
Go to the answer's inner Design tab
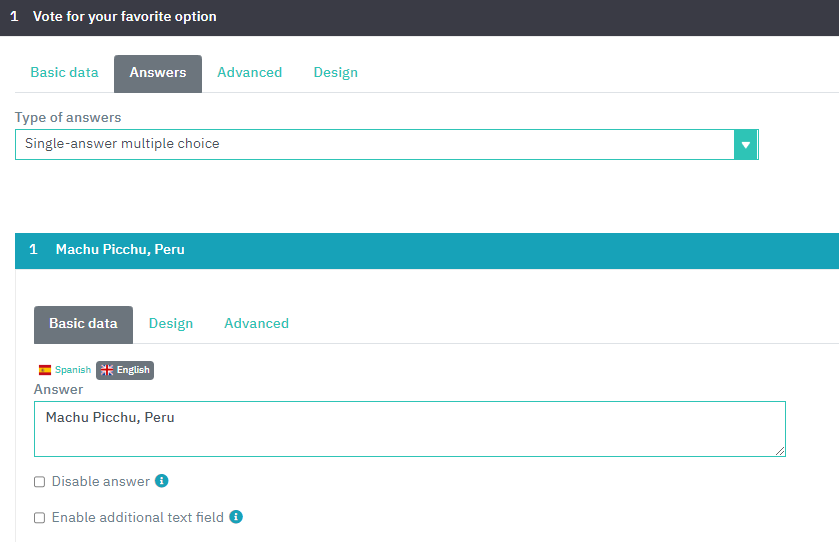[x=171, y=324]
